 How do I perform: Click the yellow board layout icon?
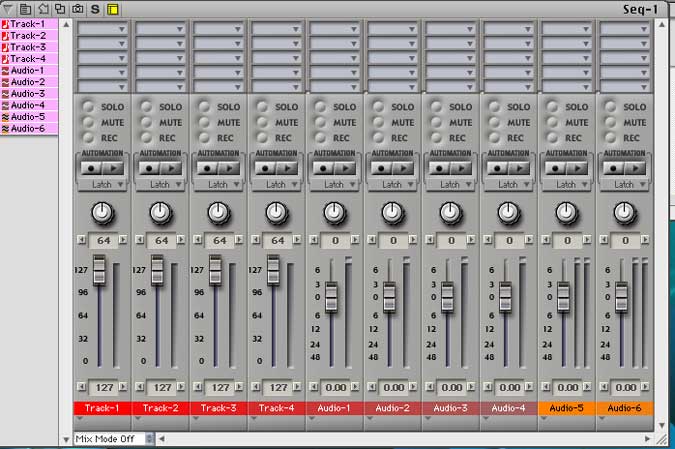112,8
